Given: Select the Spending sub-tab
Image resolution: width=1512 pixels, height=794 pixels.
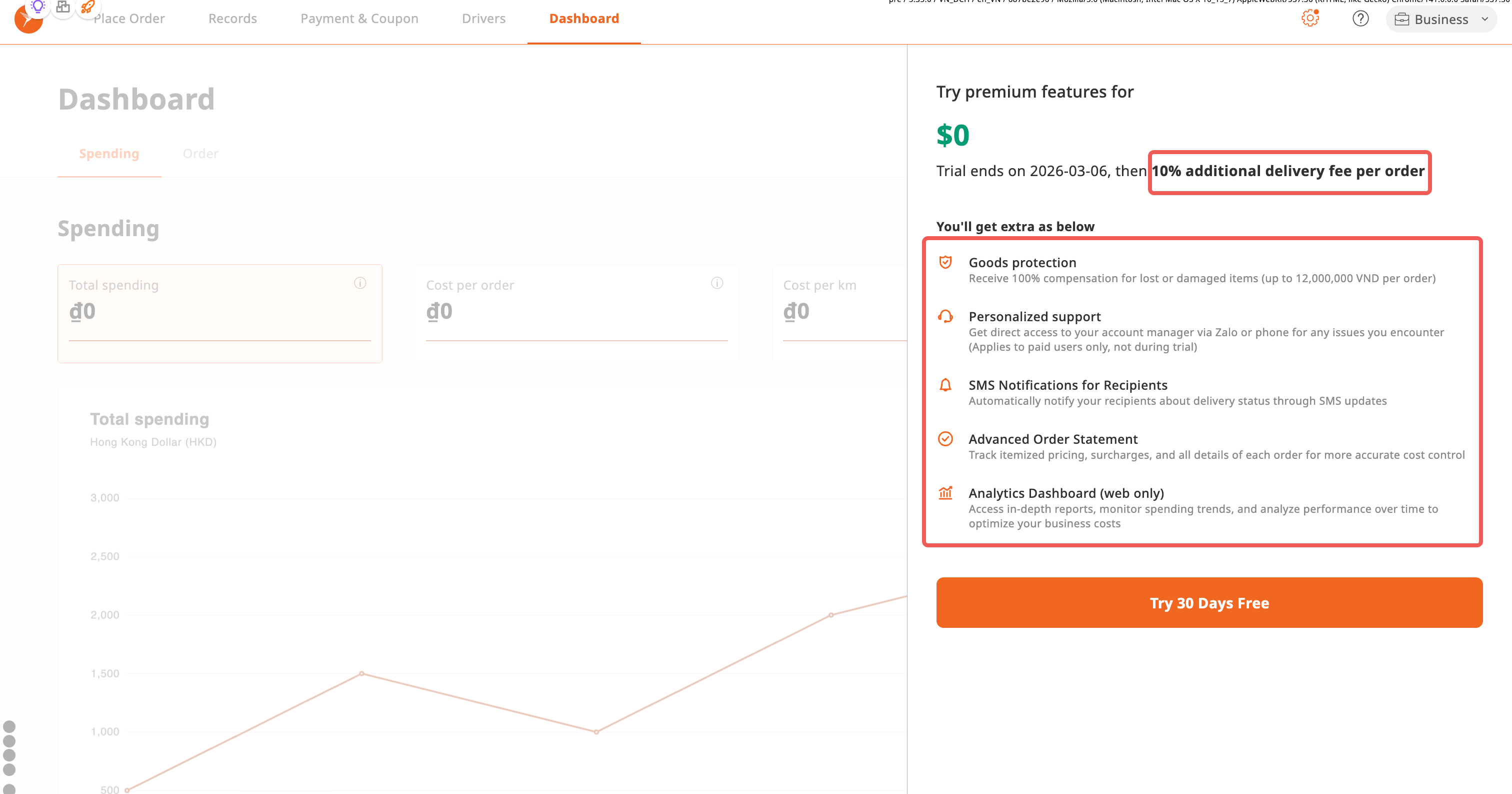Looking at the screenshot, I should pyautogui.click(x=109, y=154).
